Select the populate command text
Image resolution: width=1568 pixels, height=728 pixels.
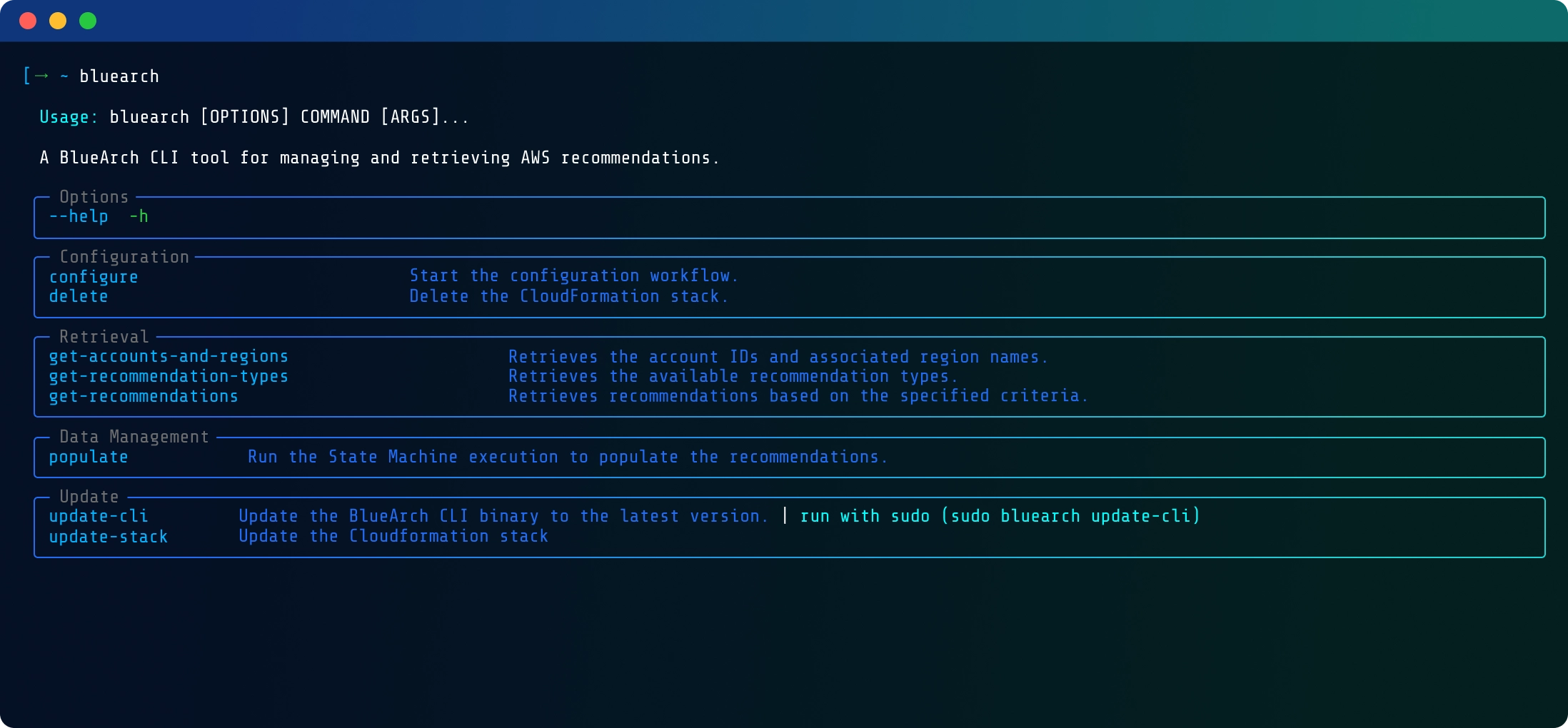(x=89, y=457)
